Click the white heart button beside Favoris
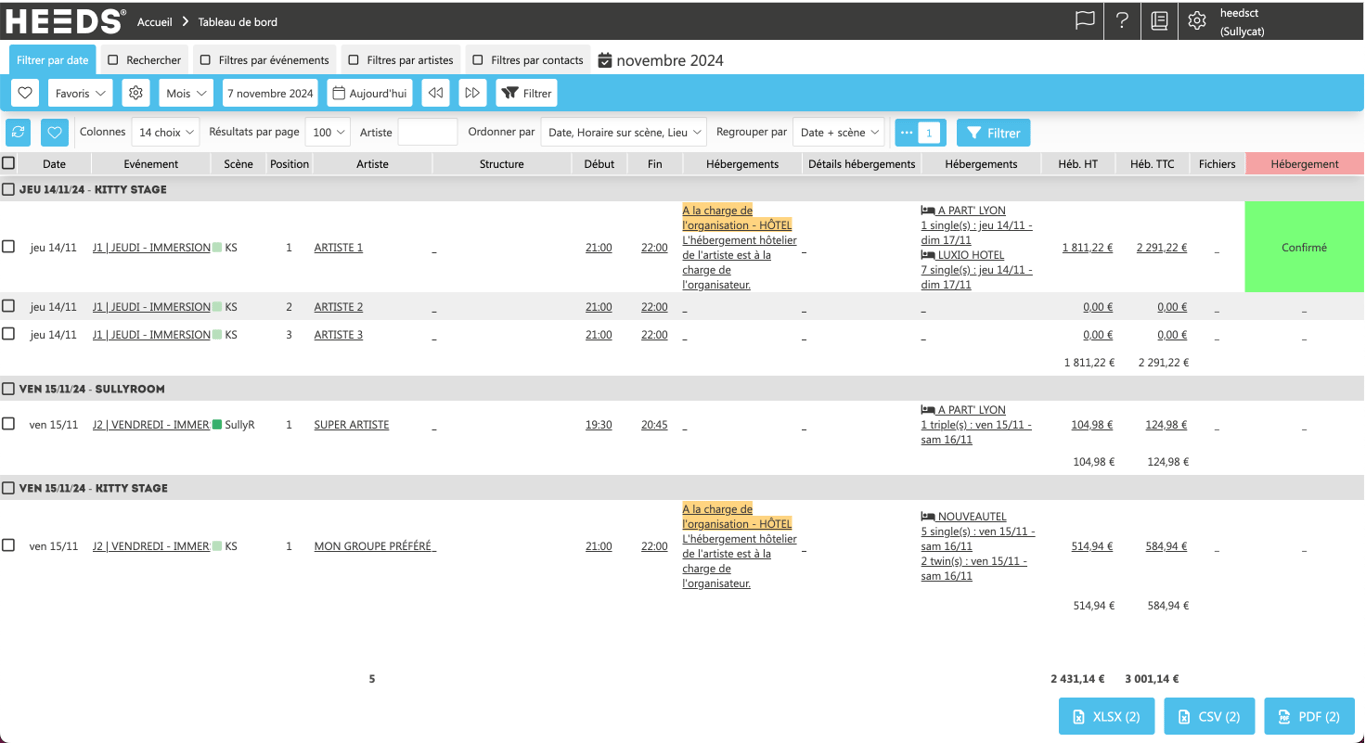The width and height of the screenshot is (1366, 743). 25,93
